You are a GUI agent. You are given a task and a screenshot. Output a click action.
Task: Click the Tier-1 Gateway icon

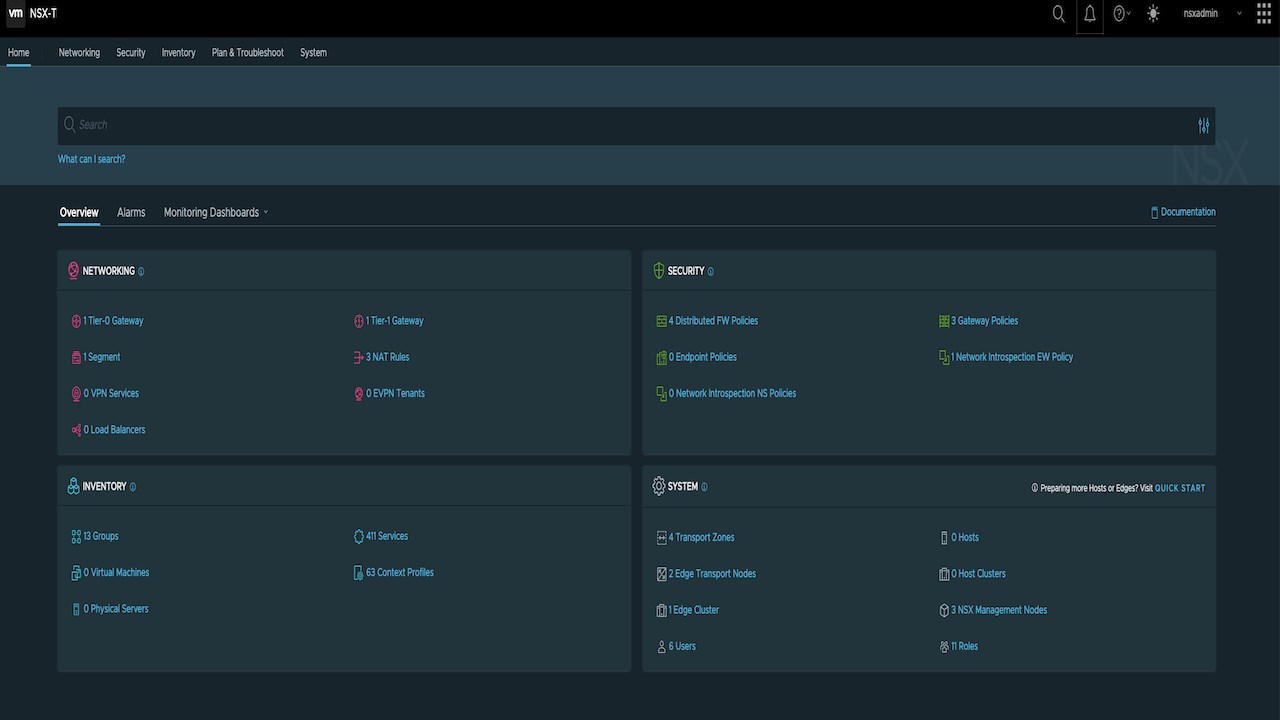[359, 321]
